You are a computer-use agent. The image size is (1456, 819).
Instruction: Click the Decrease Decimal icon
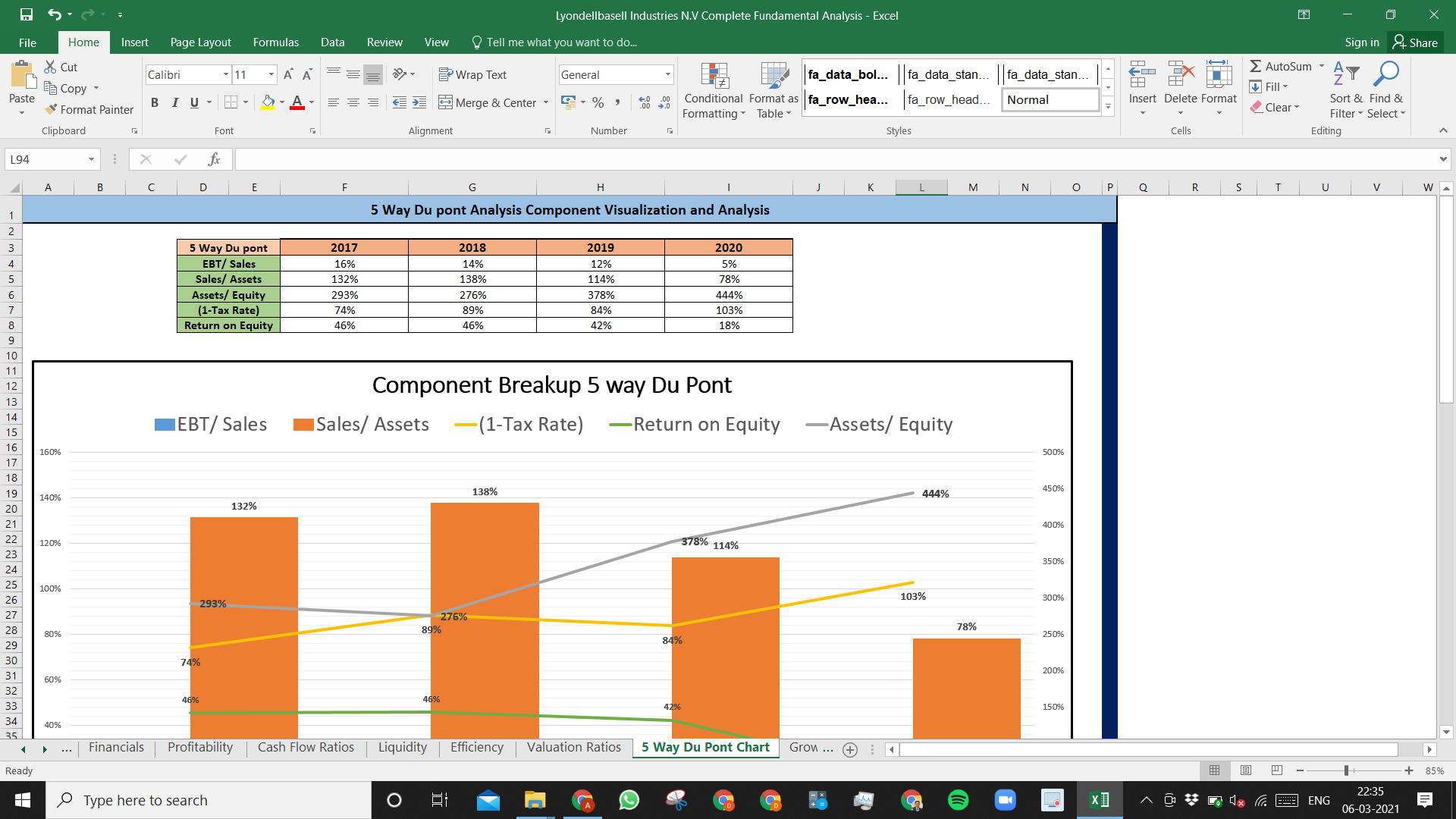coord(664,102)
